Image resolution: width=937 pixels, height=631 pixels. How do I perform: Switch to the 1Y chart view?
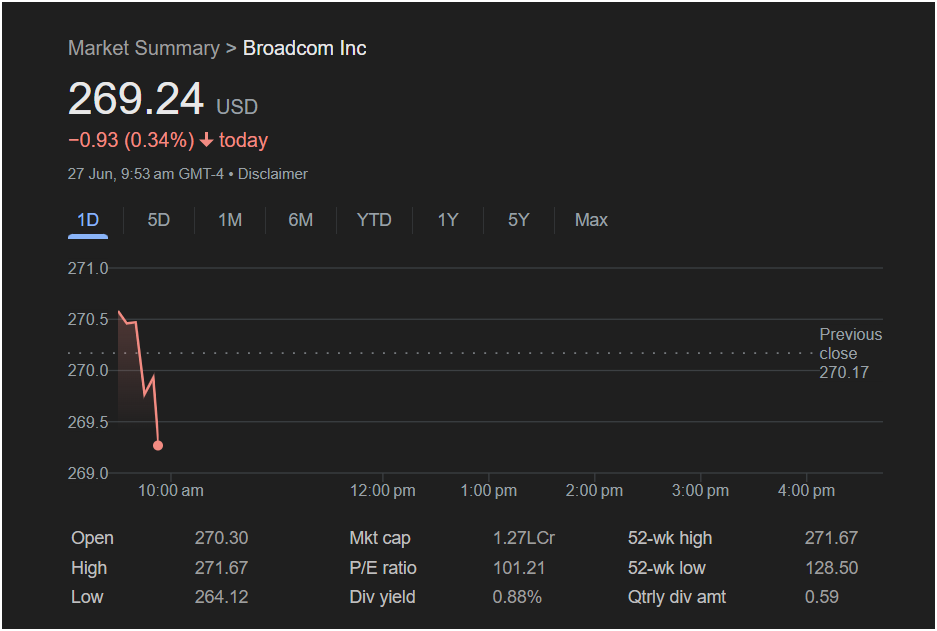coord(448,220)
